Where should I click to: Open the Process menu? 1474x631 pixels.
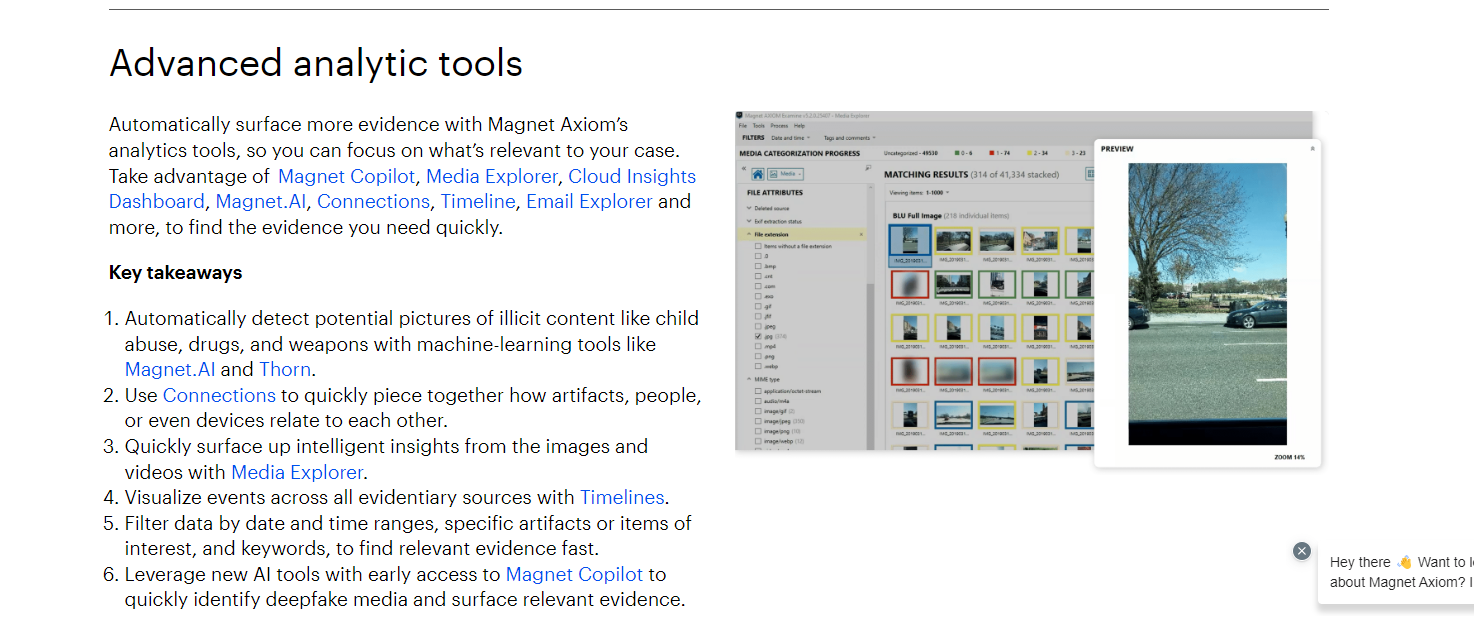point(779,126)
